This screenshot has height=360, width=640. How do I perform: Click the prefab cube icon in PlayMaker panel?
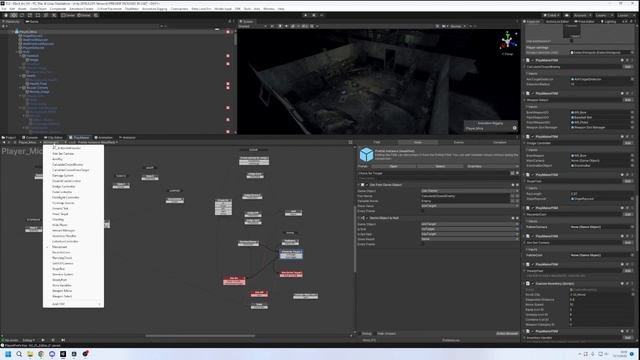(x=366, y=155)
